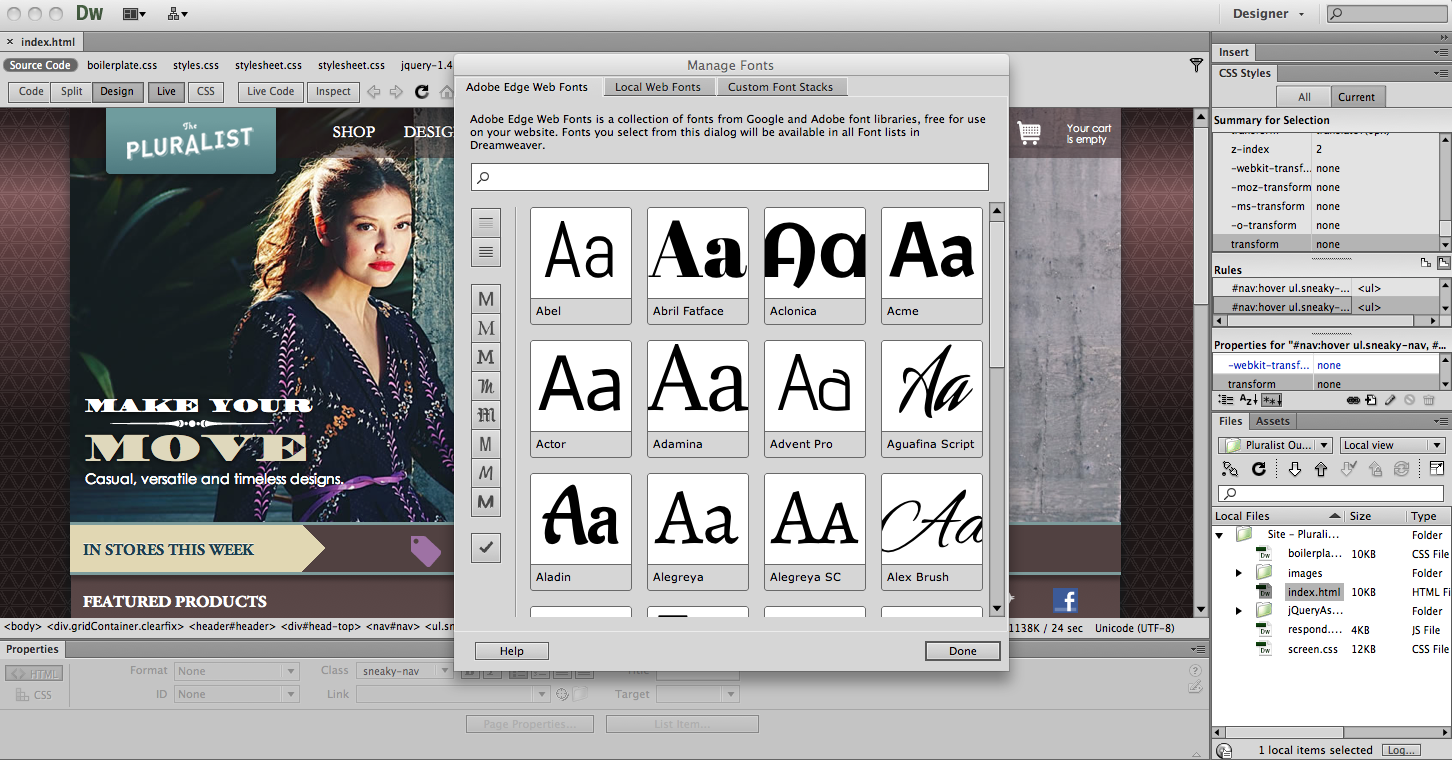Expand the images folder in Local Files
Image resolution: width=1452 pixels, height=760 pixels.
pos(1238,571)
